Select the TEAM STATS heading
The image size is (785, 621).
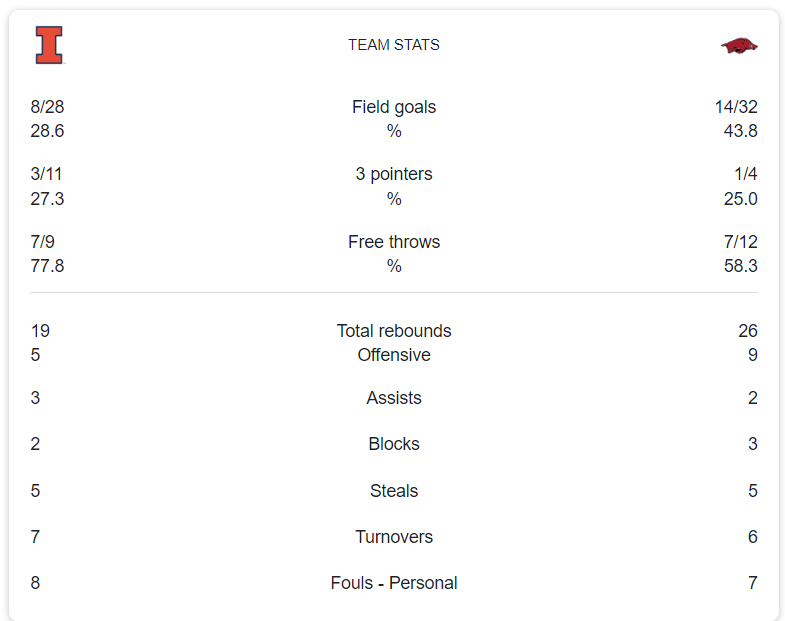click(394, 45)
